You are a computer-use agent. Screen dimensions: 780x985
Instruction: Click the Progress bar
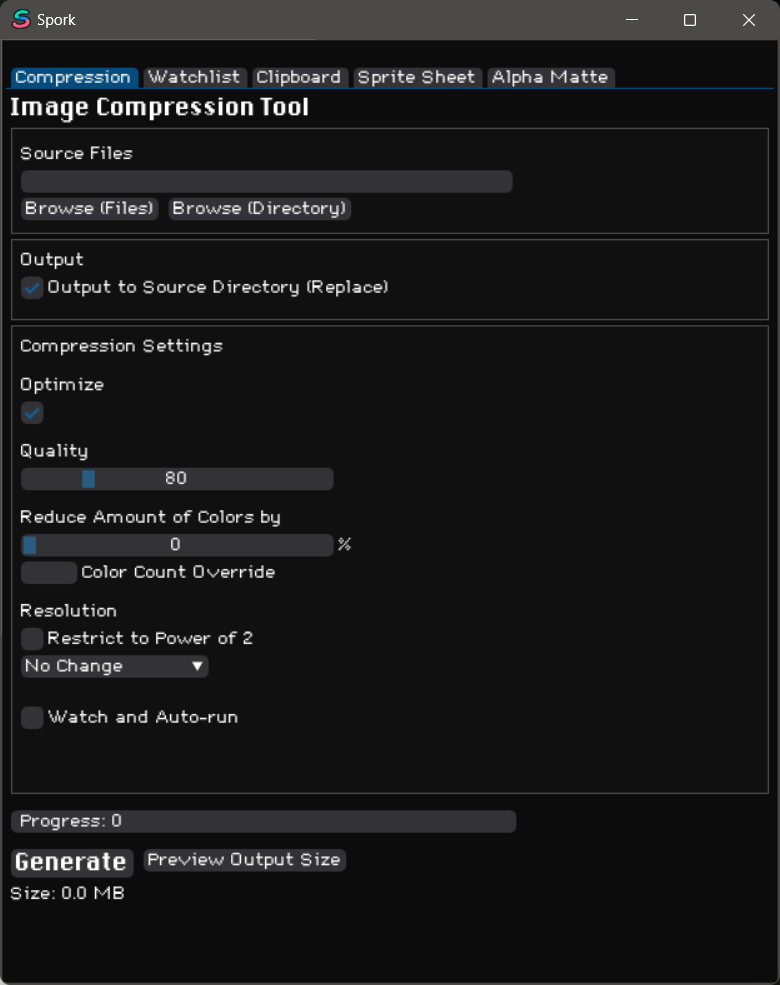pos(263,821)
